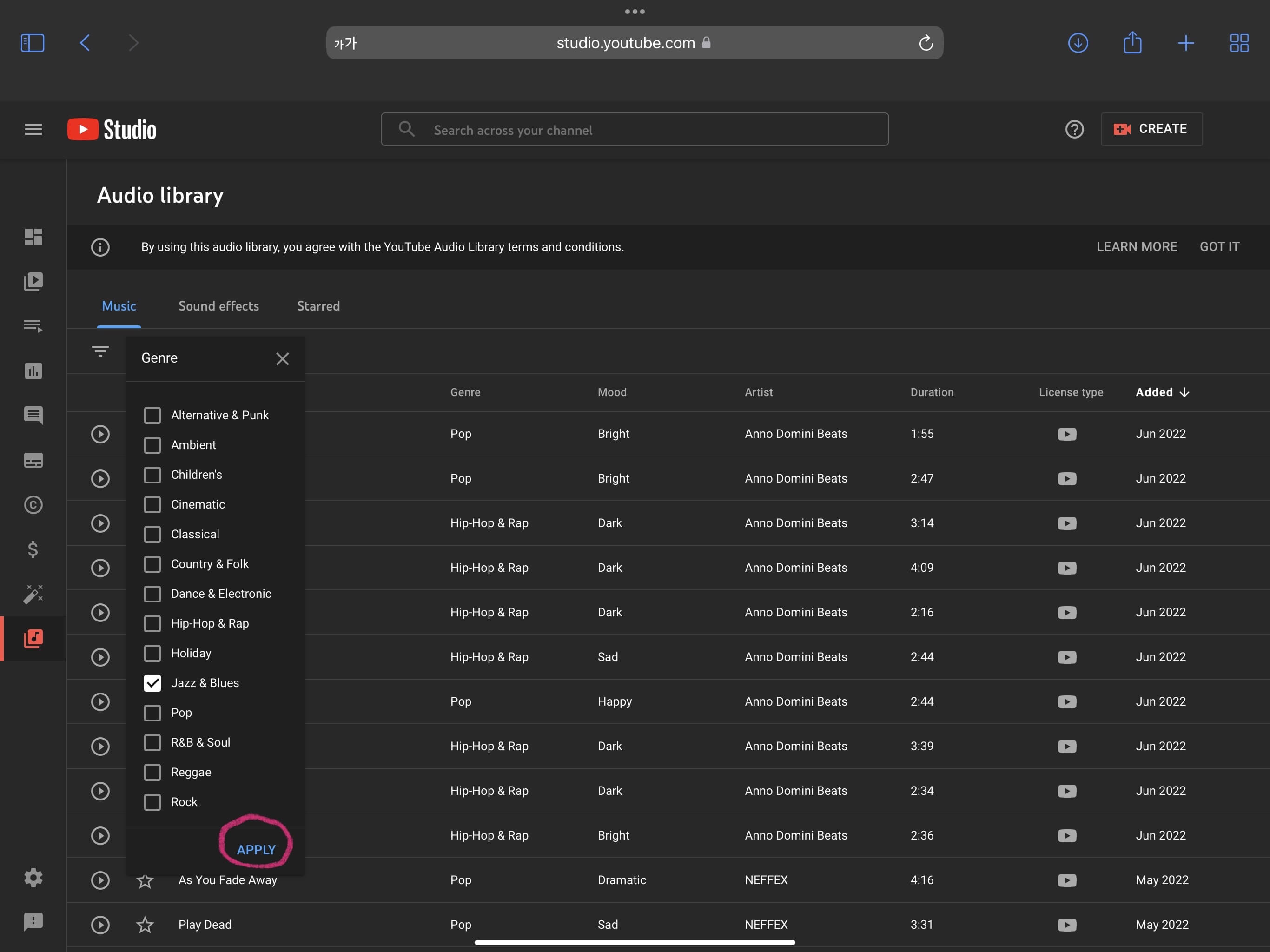Image resolution: width=1270 pixels, height=952 pixels.
Task: Check the Rock genre box
Action: click(x=152, y=802)
